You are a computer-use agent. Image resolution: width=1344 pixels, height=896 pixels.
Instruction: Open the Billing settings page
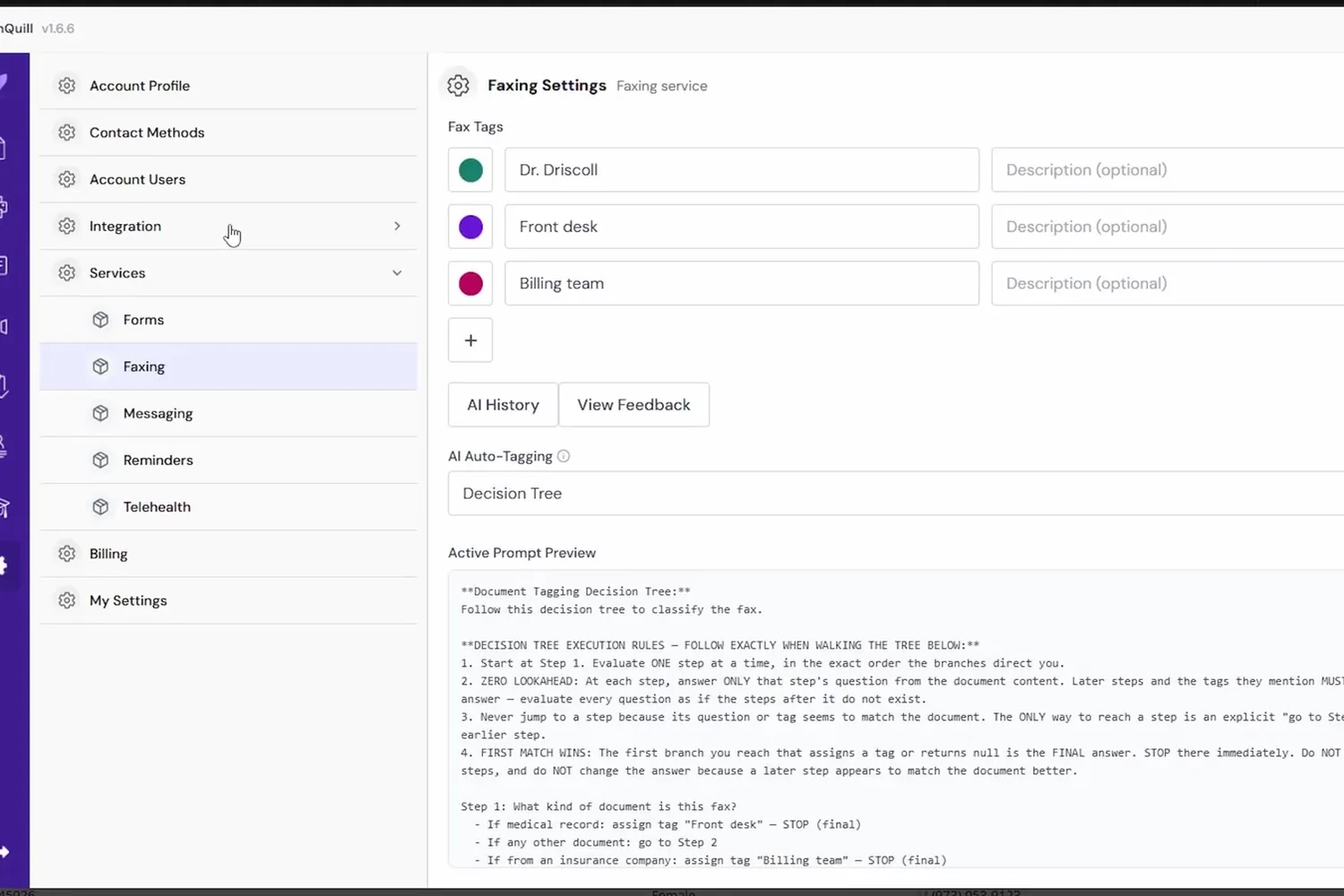[228, 554]
